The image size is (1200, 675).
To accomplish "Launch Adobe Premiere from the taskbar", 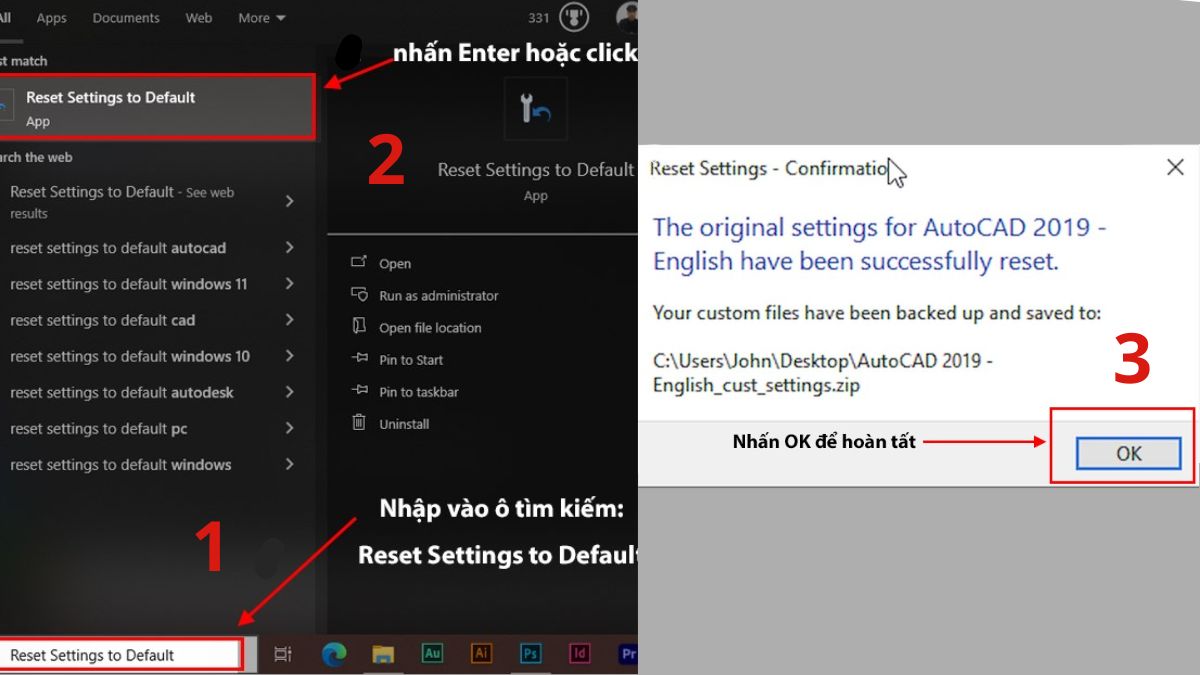I will pyautogui.click(x=628, y=653).
